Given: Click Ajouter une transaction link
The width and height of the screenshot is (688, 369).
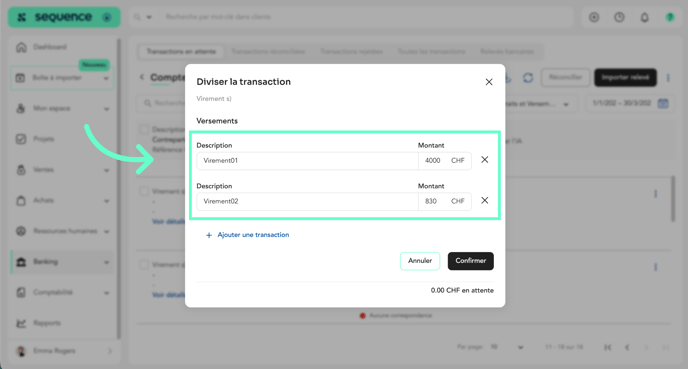Looking at the screenshot, I should click(247, 235).
